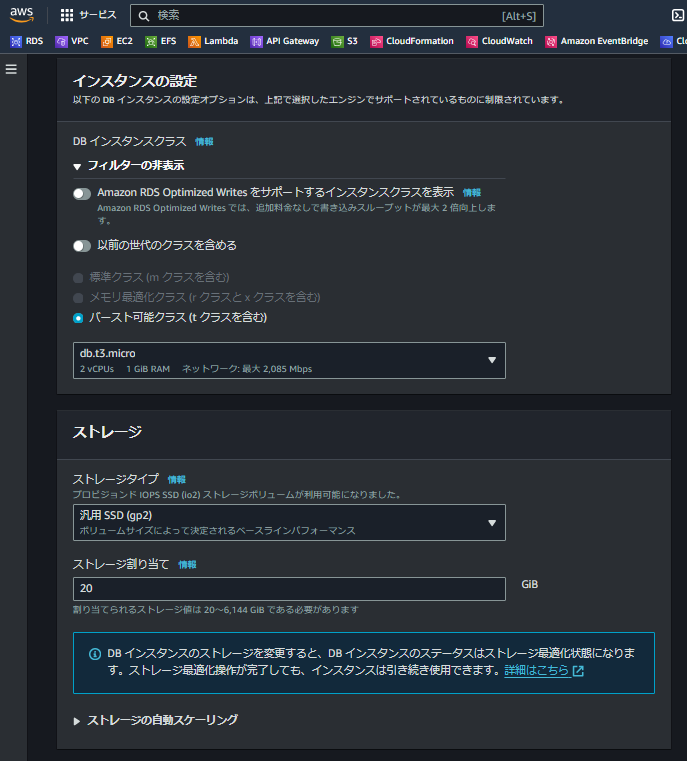Go to RDS via favorites bar label
The image size is (687, 761).
coord(34,41)
